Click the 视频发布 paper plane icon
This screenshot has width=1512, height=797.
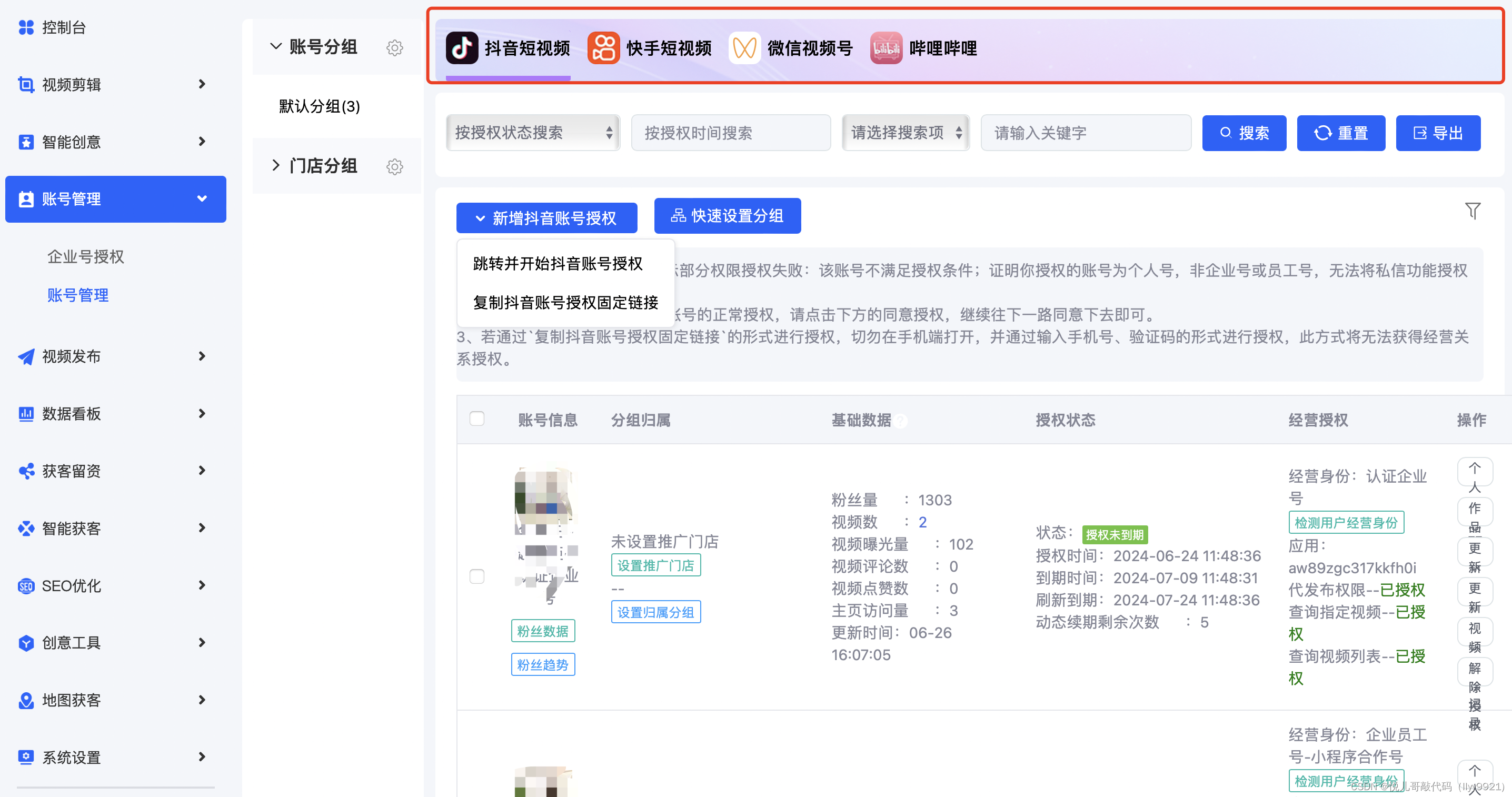pos(26,356)
